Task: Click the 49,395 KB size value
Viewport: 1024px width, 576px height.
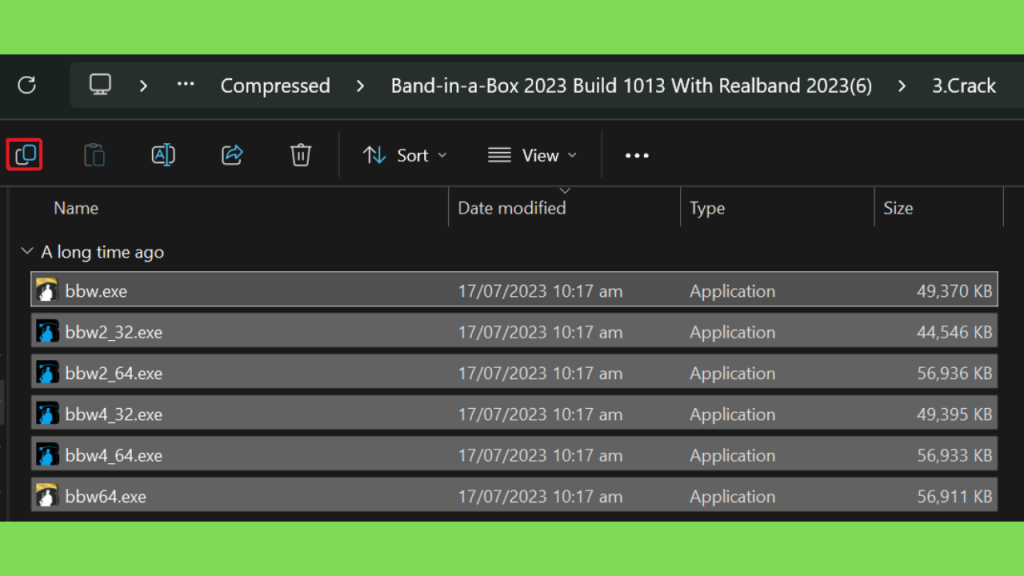Action: [954, 415]
